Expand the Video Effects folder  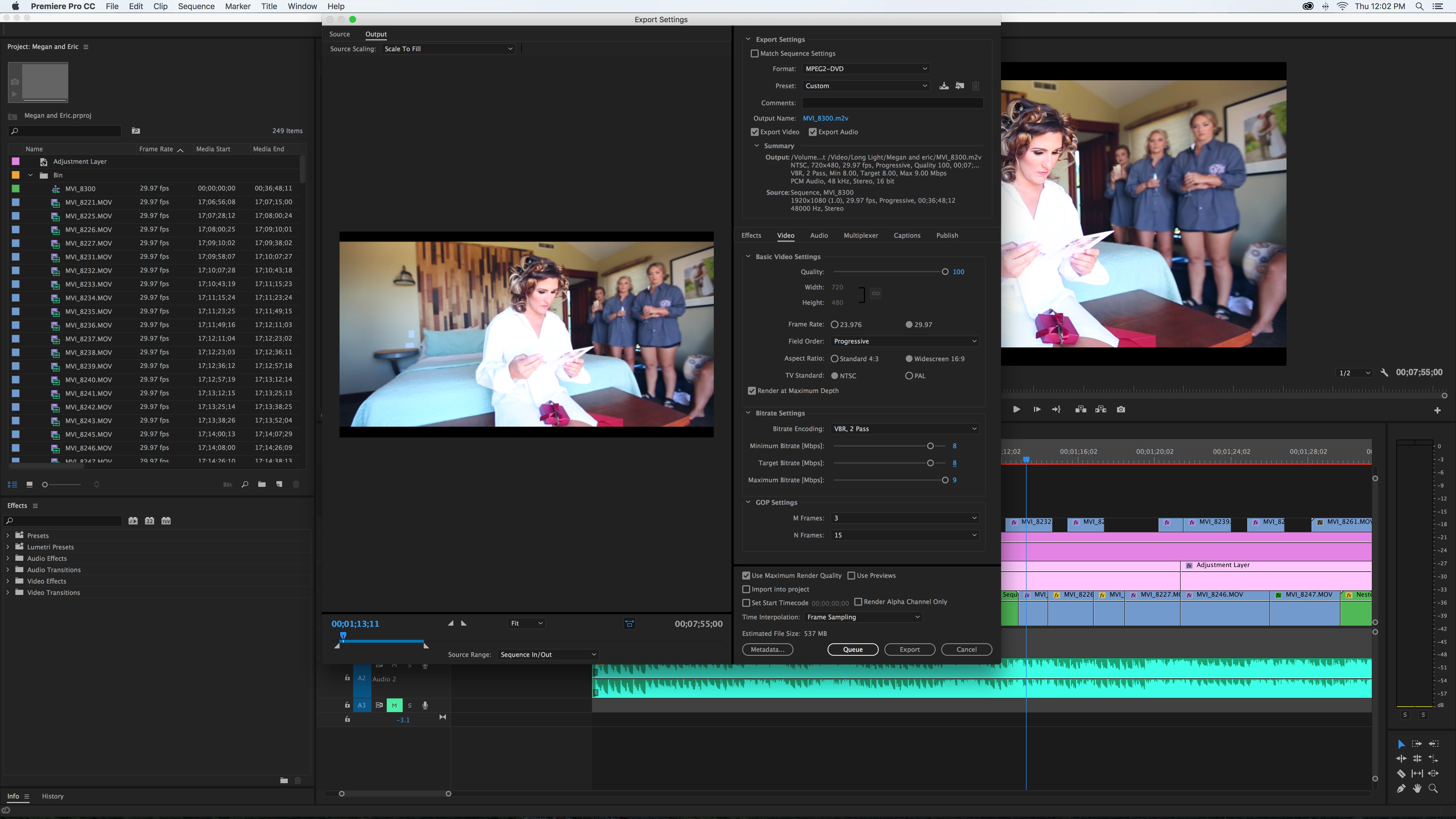point(8,581)
